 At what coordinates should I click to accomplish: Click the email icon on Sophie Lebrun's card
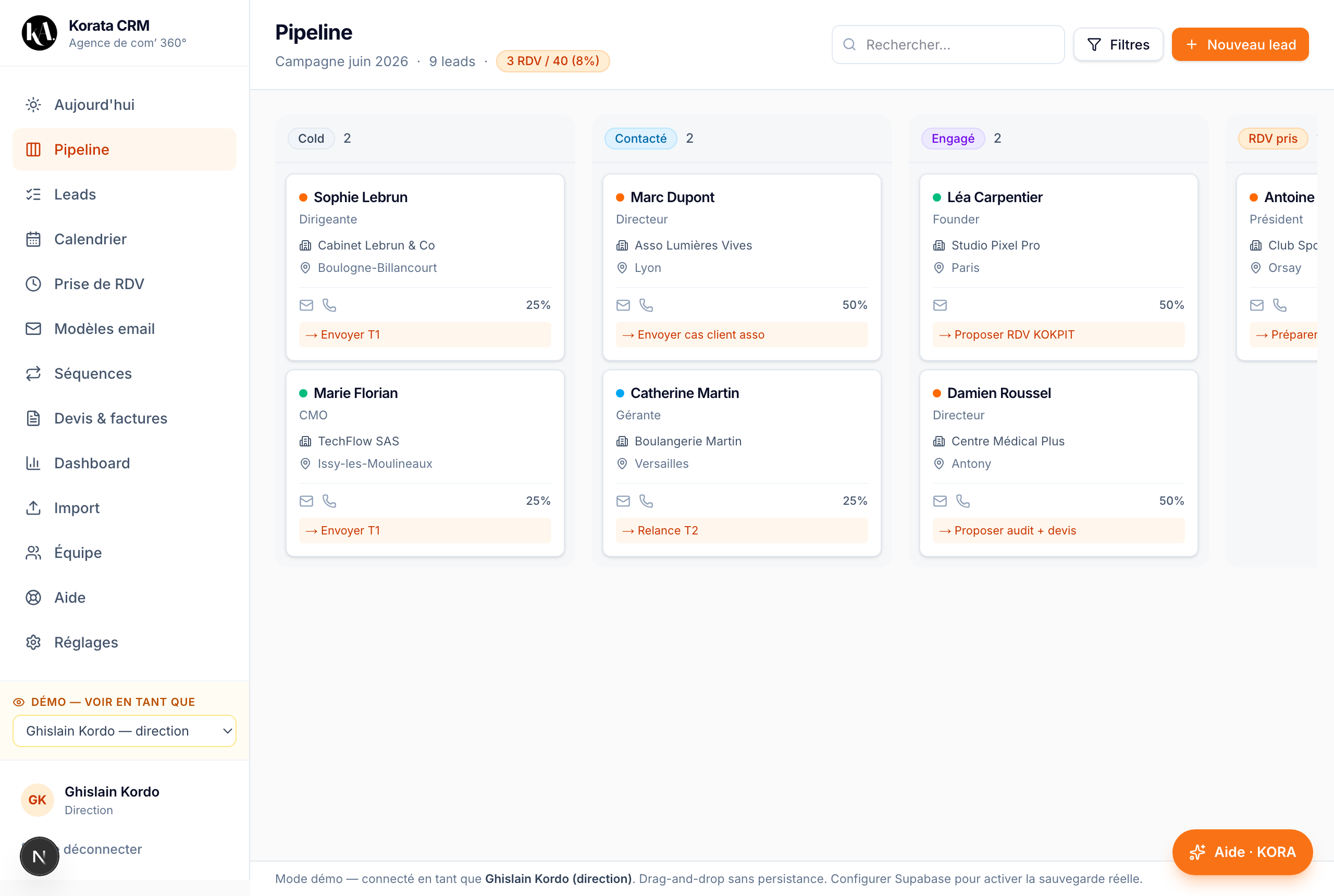[306, 305]
